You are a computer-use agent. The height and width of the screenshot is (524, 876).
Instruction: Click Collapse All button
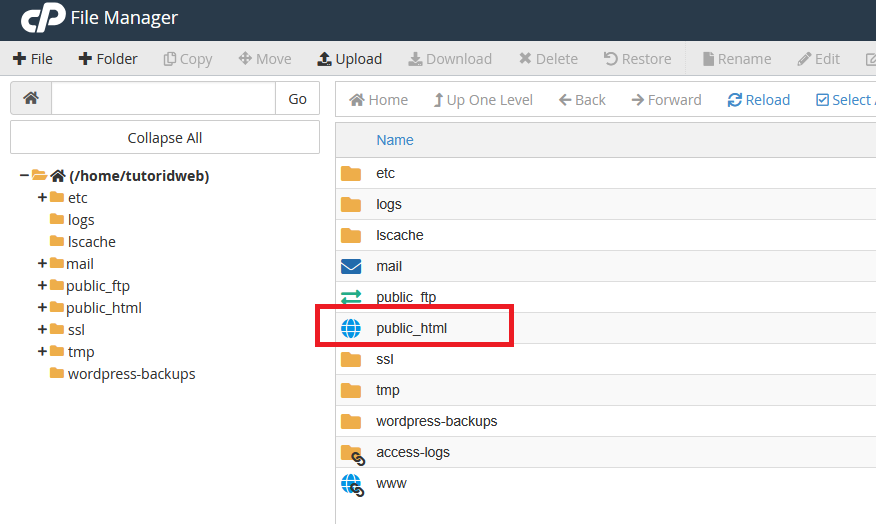click(x=165, y=137)
